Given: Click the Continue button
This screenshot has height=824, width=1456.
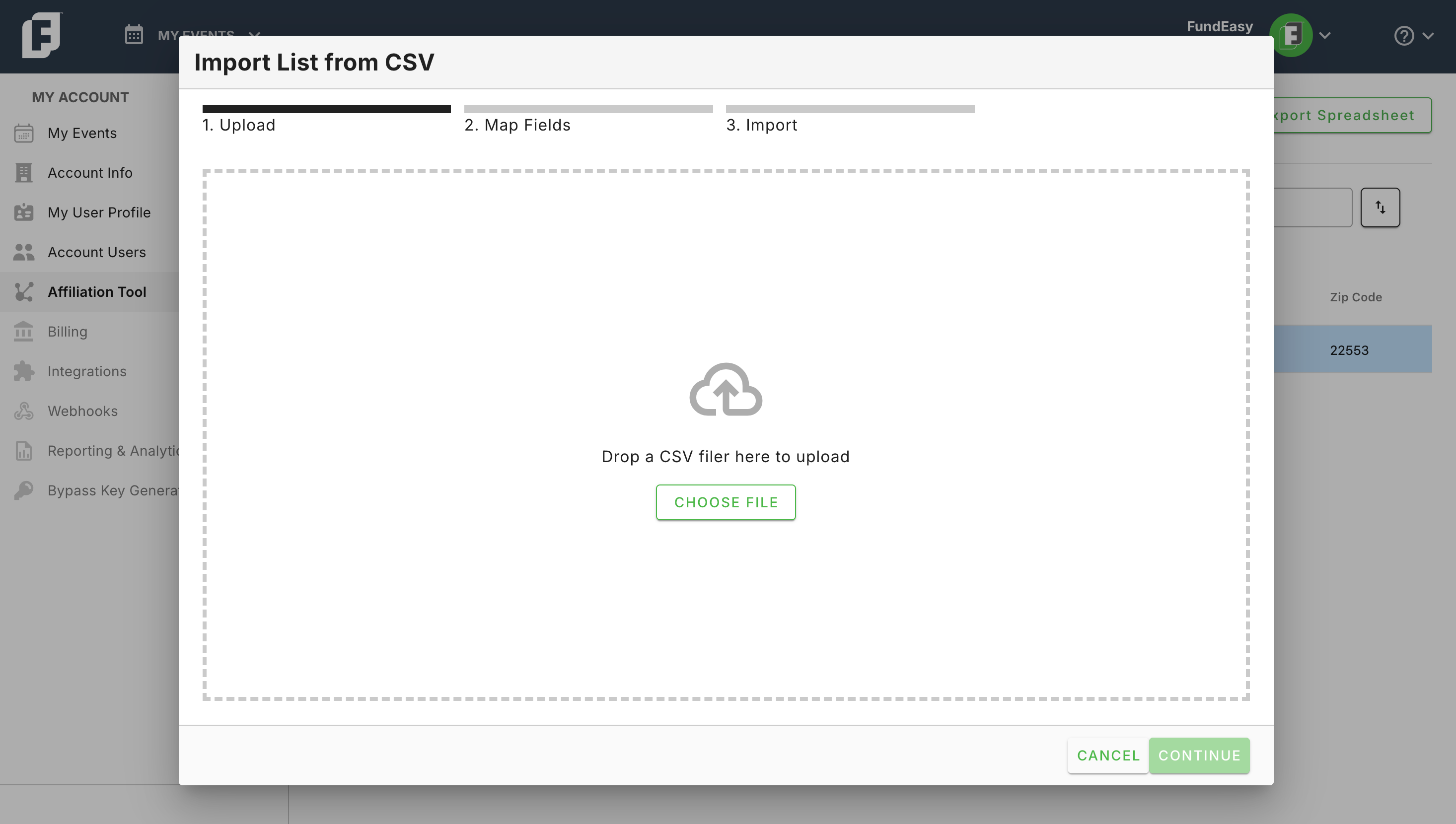Looking at the screenshot, I should click(x=1199, y=755).
